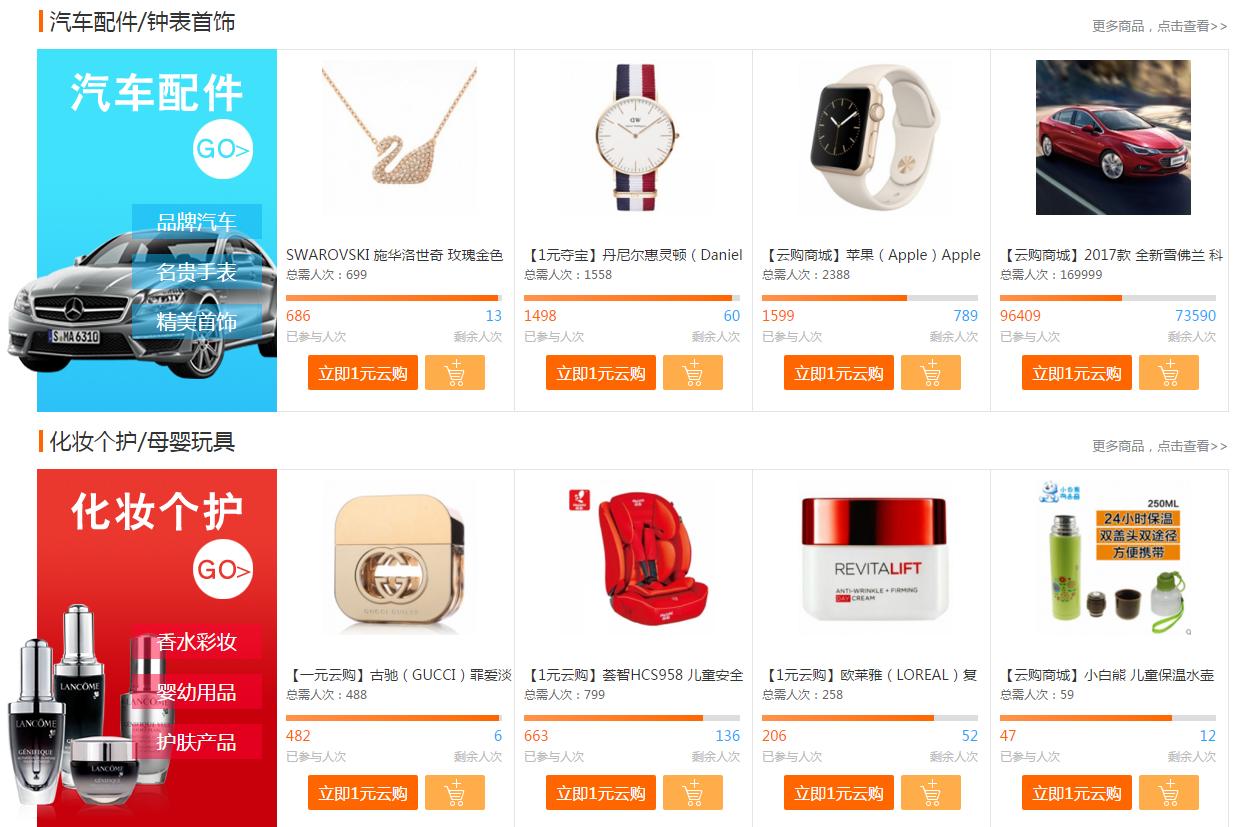This screenshot has width=1247, height=827.
Task: Add the SWAROVSKI necklace to cart
Action: tap(455, 373)
